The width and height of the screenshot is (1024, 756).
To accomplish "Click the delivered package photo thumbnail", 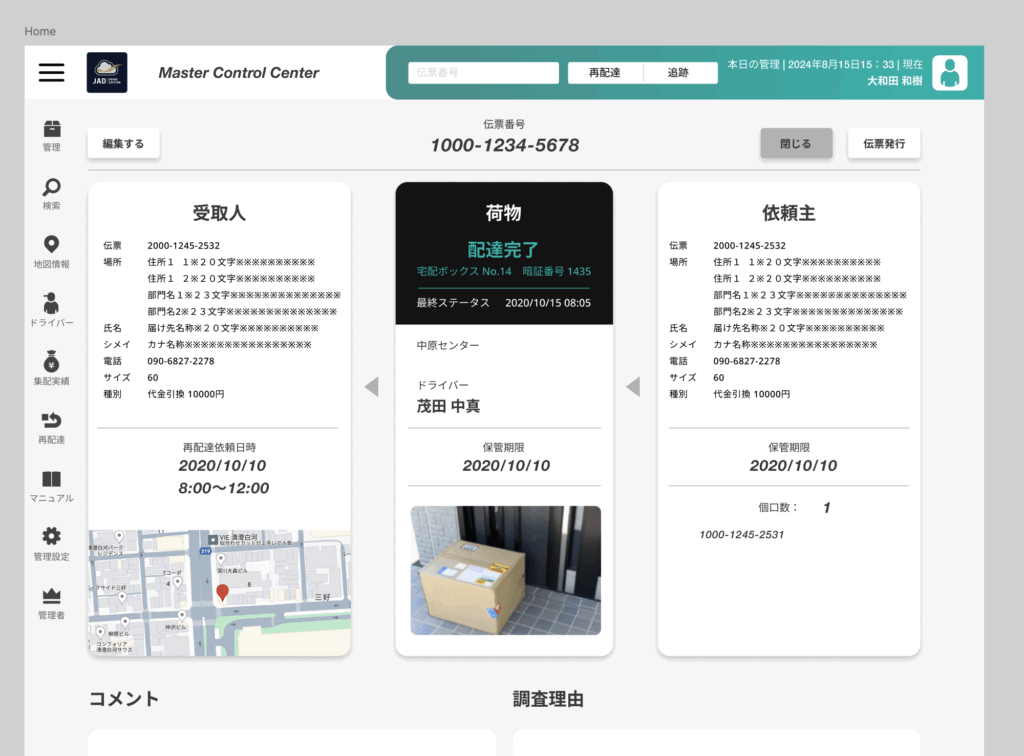I will (x=505, y=570).
